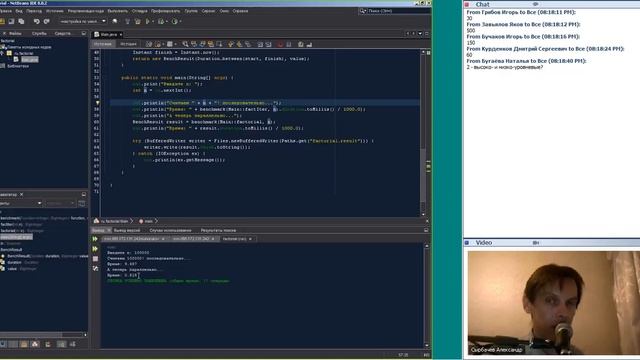Close the factorial (run) output tab
Image resolution: width=640 pixels, height=360 pixels.
pos(250,239)
